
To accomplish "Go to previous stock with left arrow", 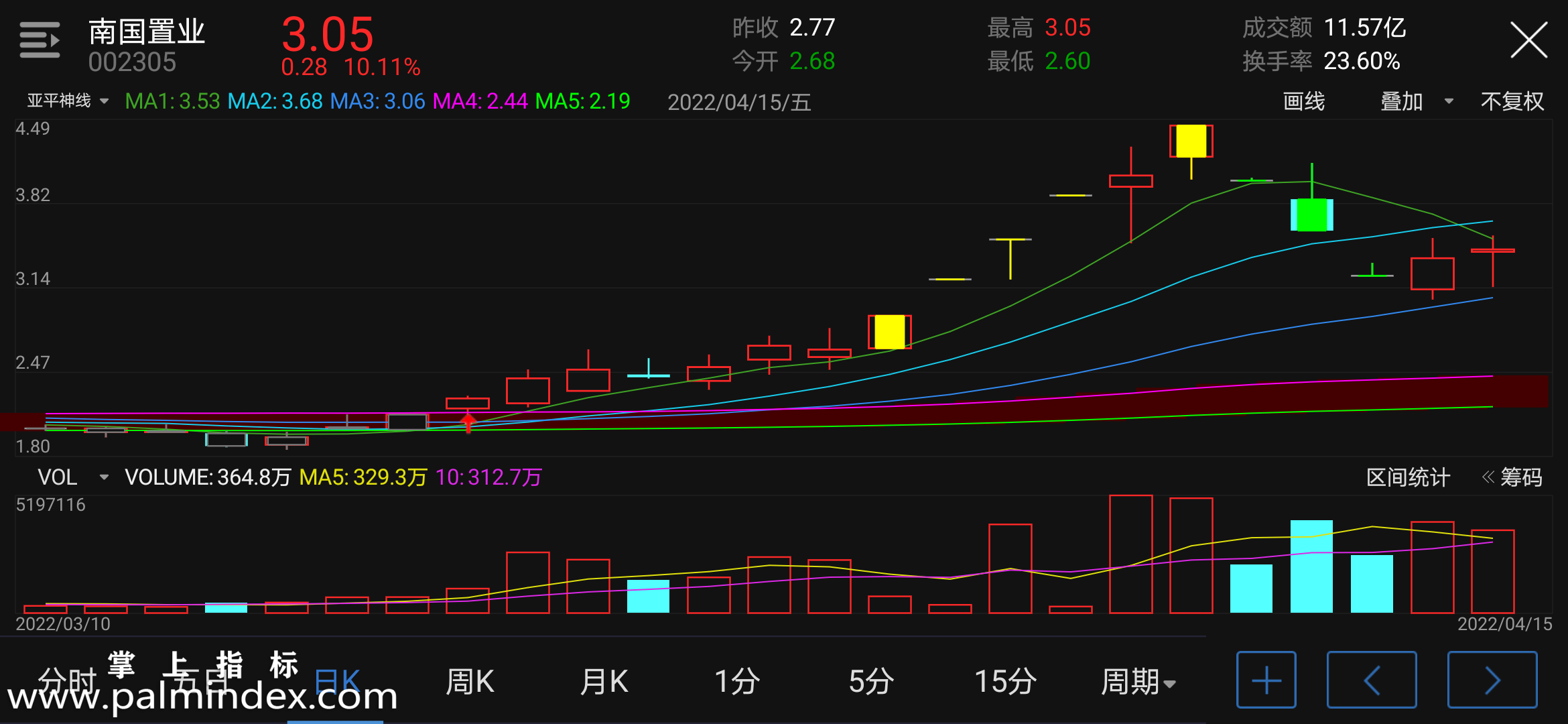I will point(1372,680).
